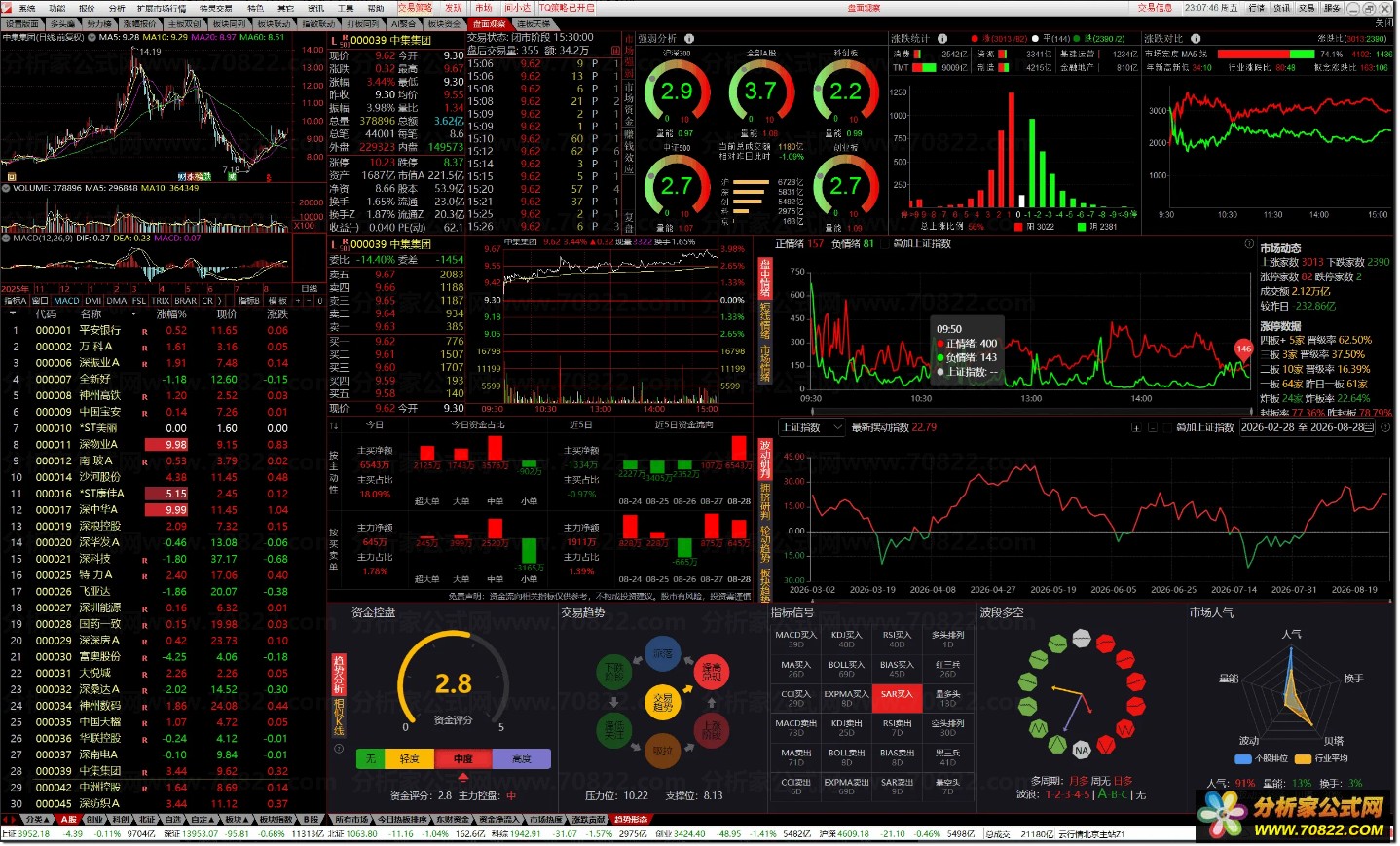This screenshot has height=846, width=1400.
Task: Switch to the 资金净流入 bottom tab
Action: point(499,820)
